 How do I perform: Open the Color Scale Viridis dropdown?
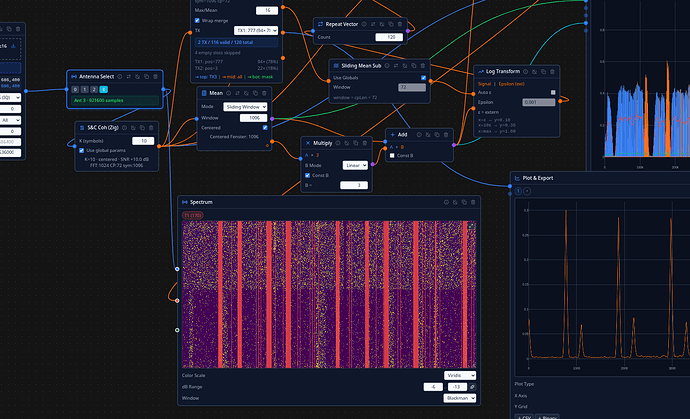461,375
